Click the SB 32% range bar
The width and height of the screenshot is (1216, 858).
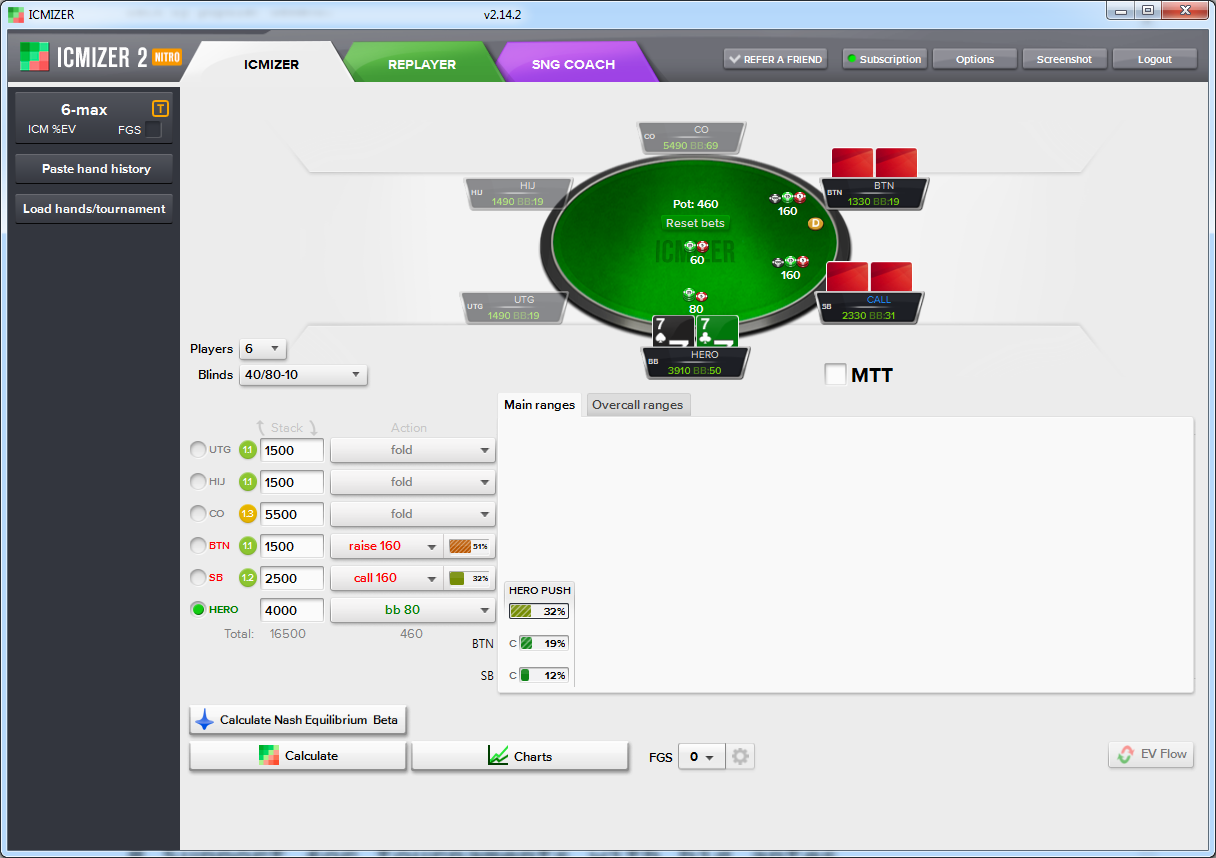470,578
